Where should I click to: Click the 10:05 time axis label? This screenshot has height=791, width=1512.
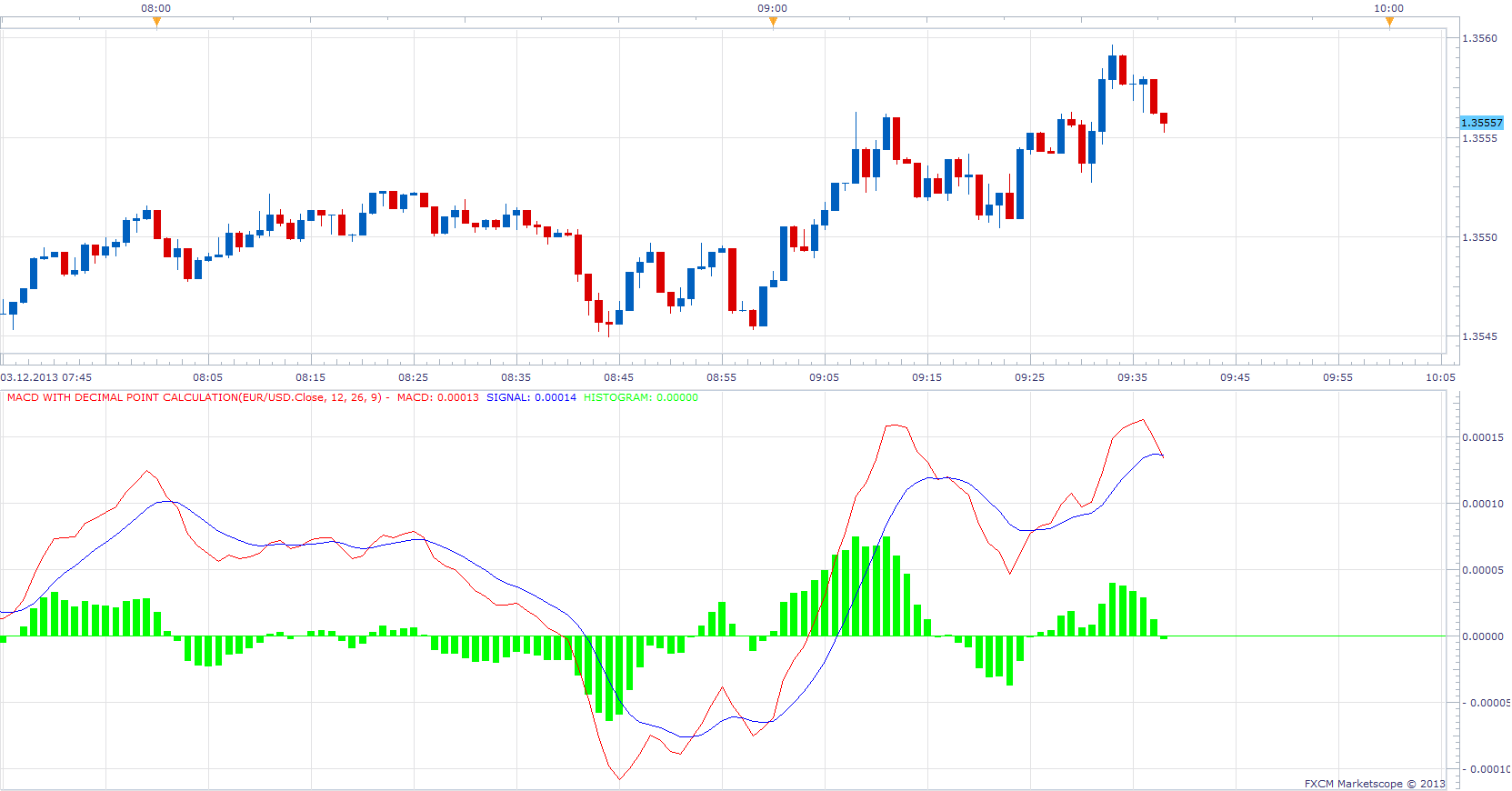[1440, 377]
